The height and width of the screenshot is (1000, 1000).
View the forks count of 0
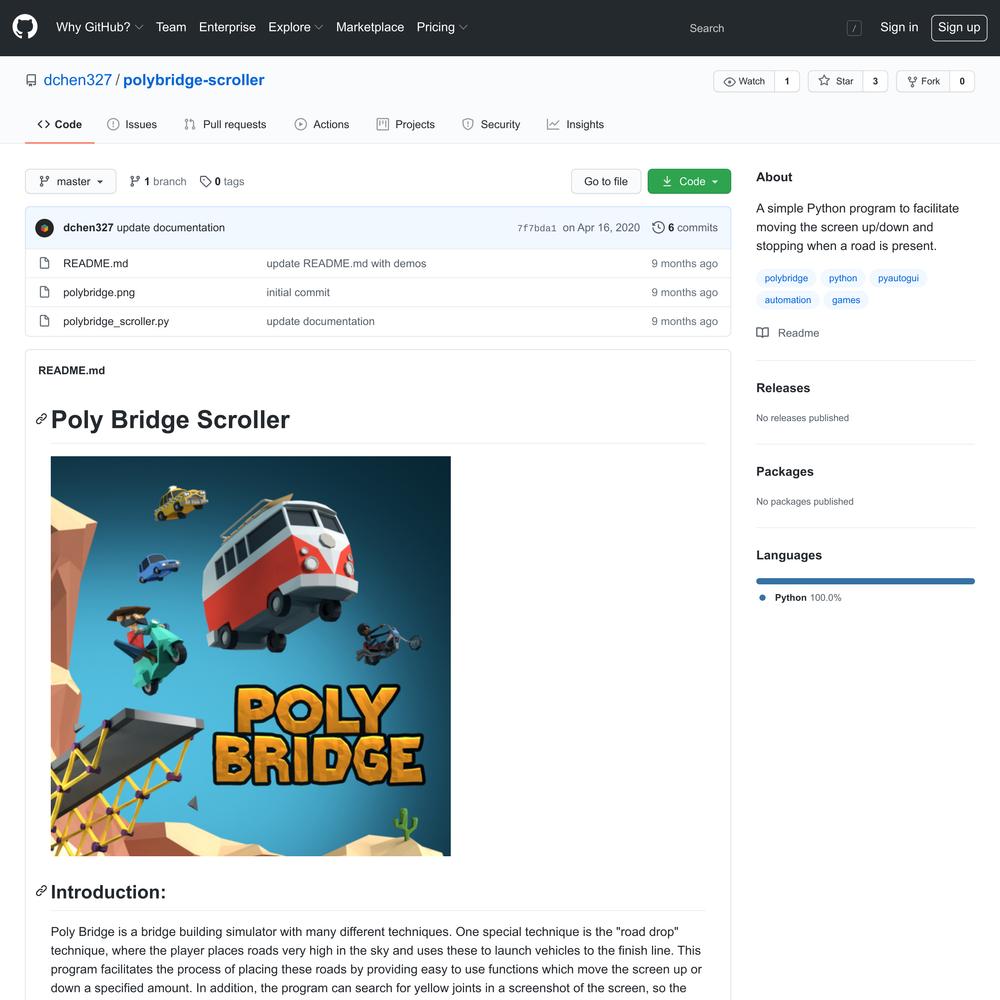(x=962, y=81)
